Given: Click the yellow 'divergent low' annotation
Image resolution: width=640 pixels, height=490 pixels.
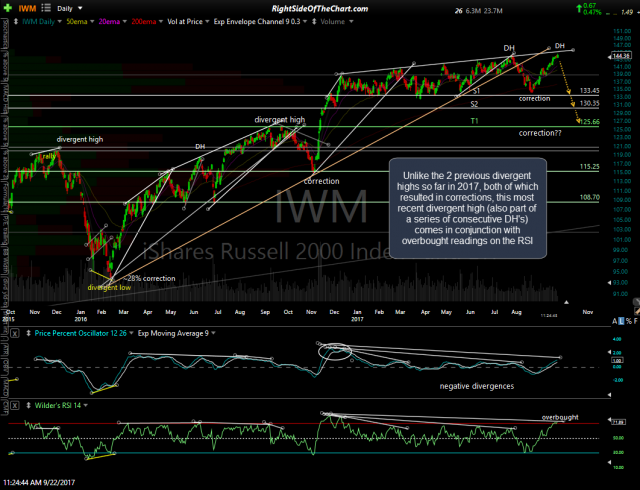Looking at the screenshot, I should pos(109,287).
